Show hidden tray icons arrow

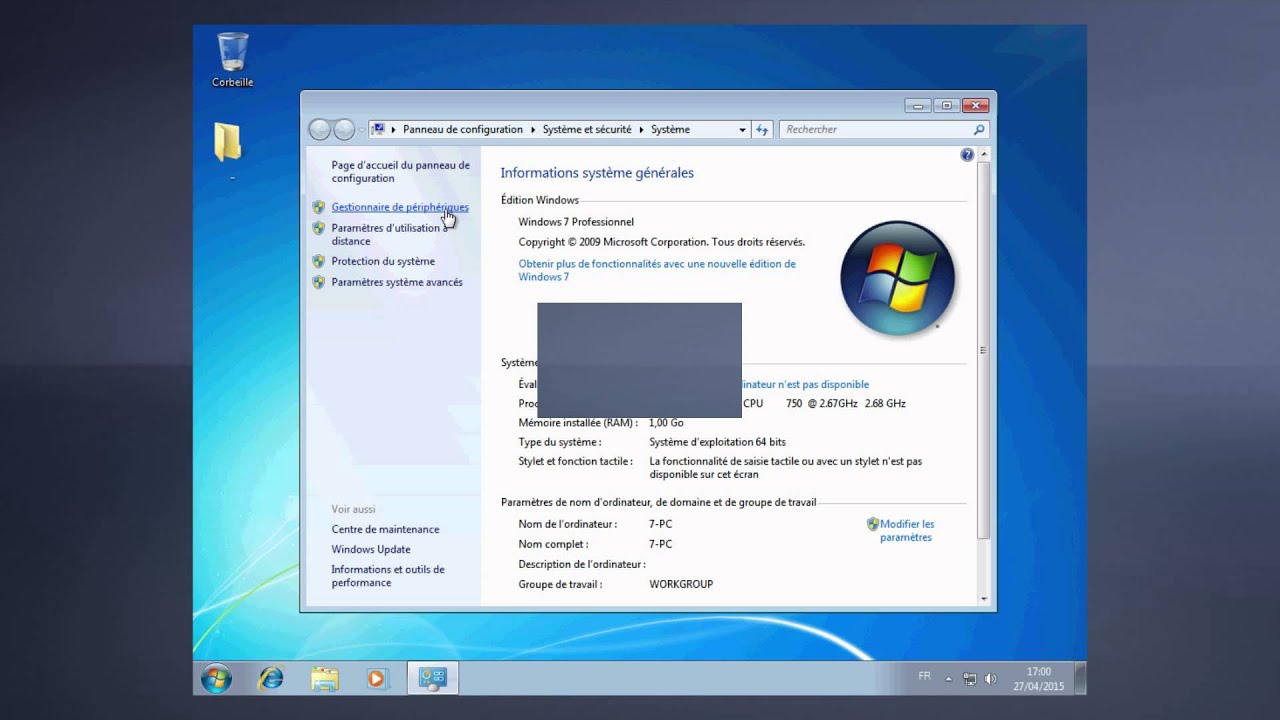[949, 678]
